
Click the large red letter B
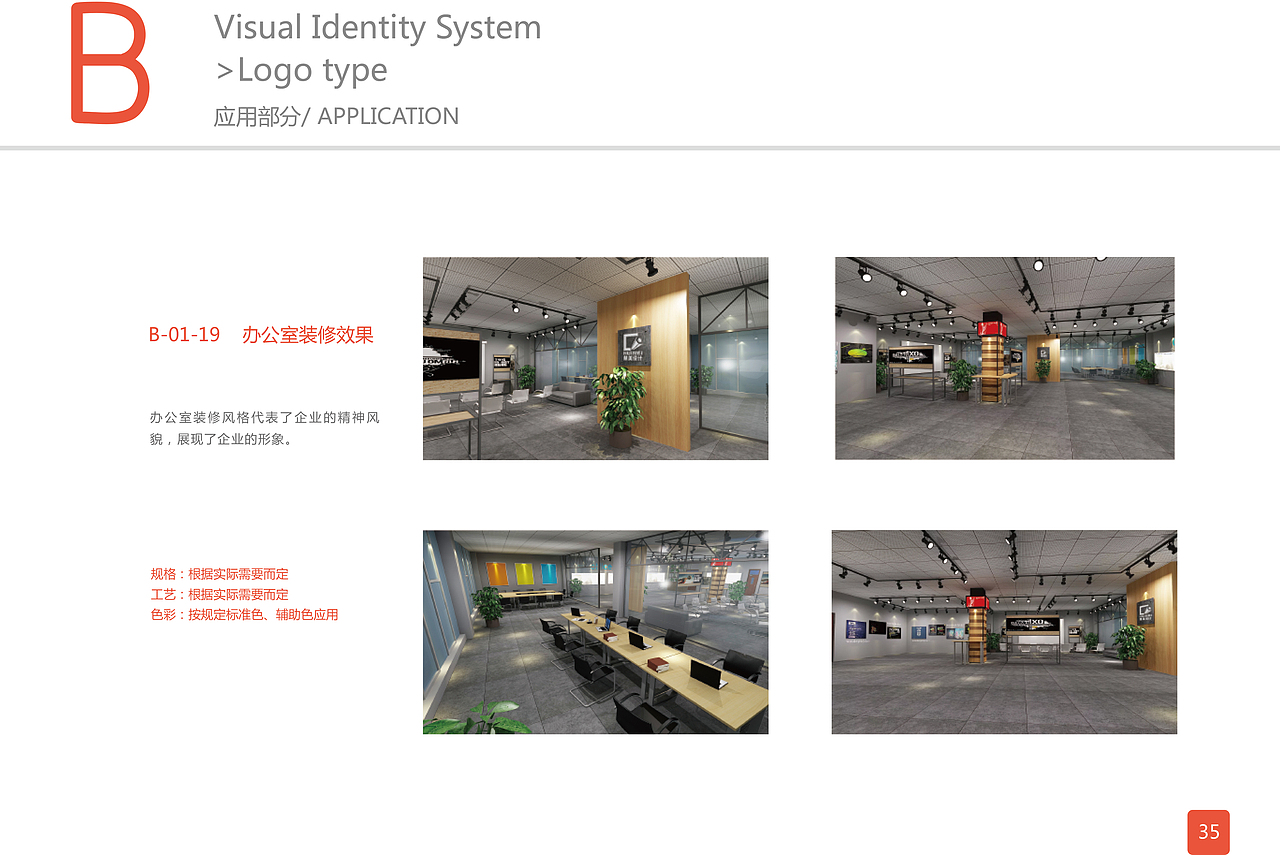110,63
